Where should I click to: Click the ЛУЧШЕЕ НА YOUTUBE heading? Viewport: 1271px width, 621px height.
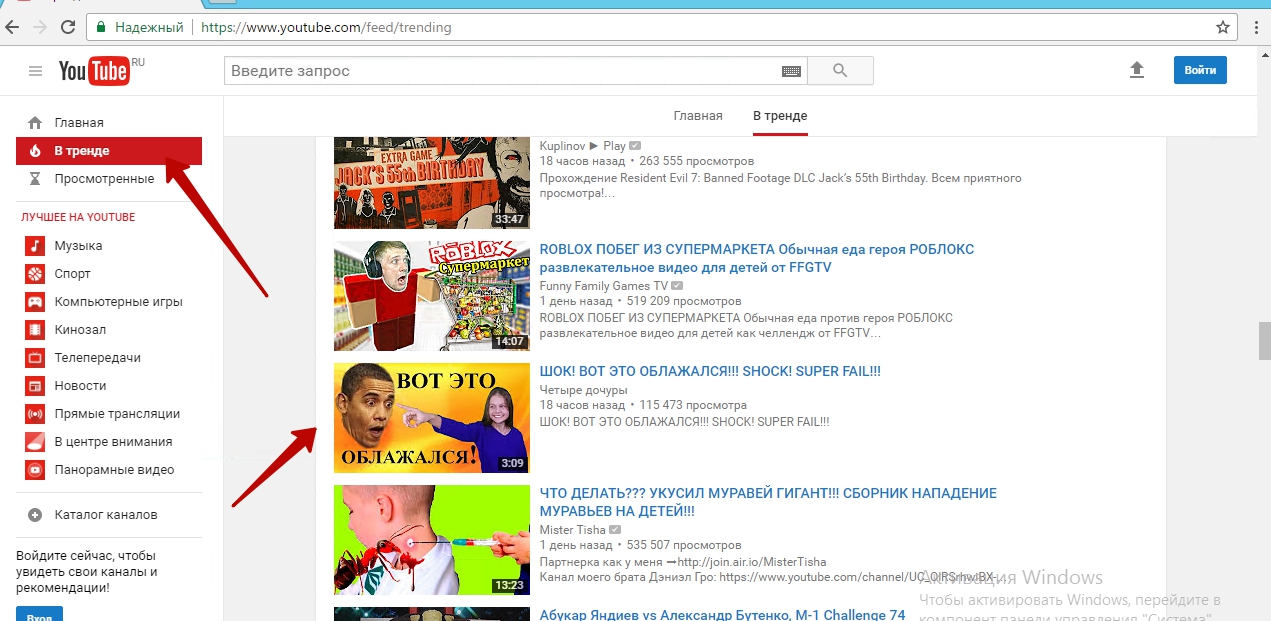78,217
